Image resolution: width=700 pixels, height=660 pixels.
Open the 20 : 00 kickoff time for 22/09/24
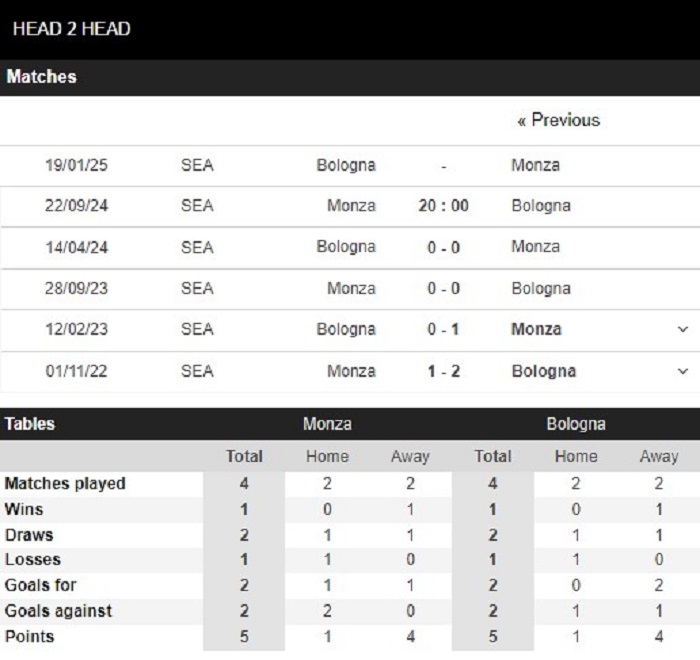443,206
